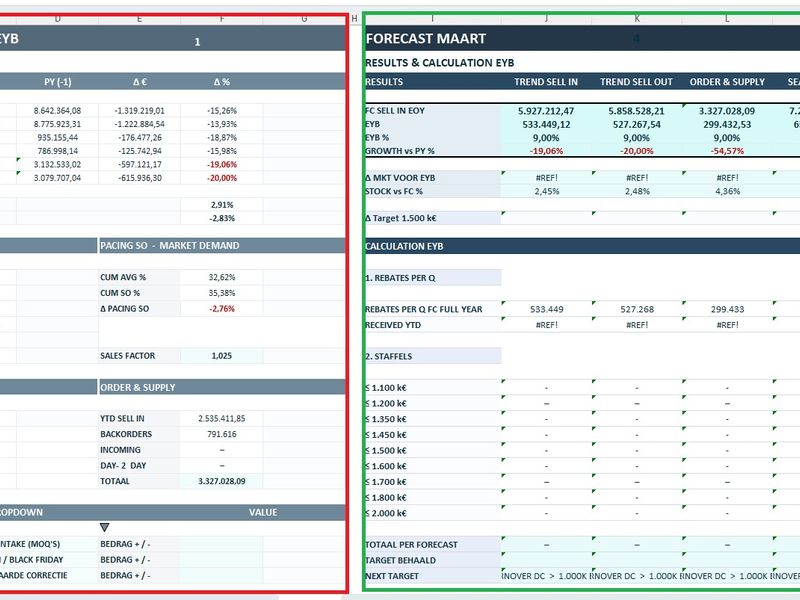This screenshot has height=600, width=800.
Task: Click the -1.319.219,01 difference cell
Action: click(x=139, y=111)
